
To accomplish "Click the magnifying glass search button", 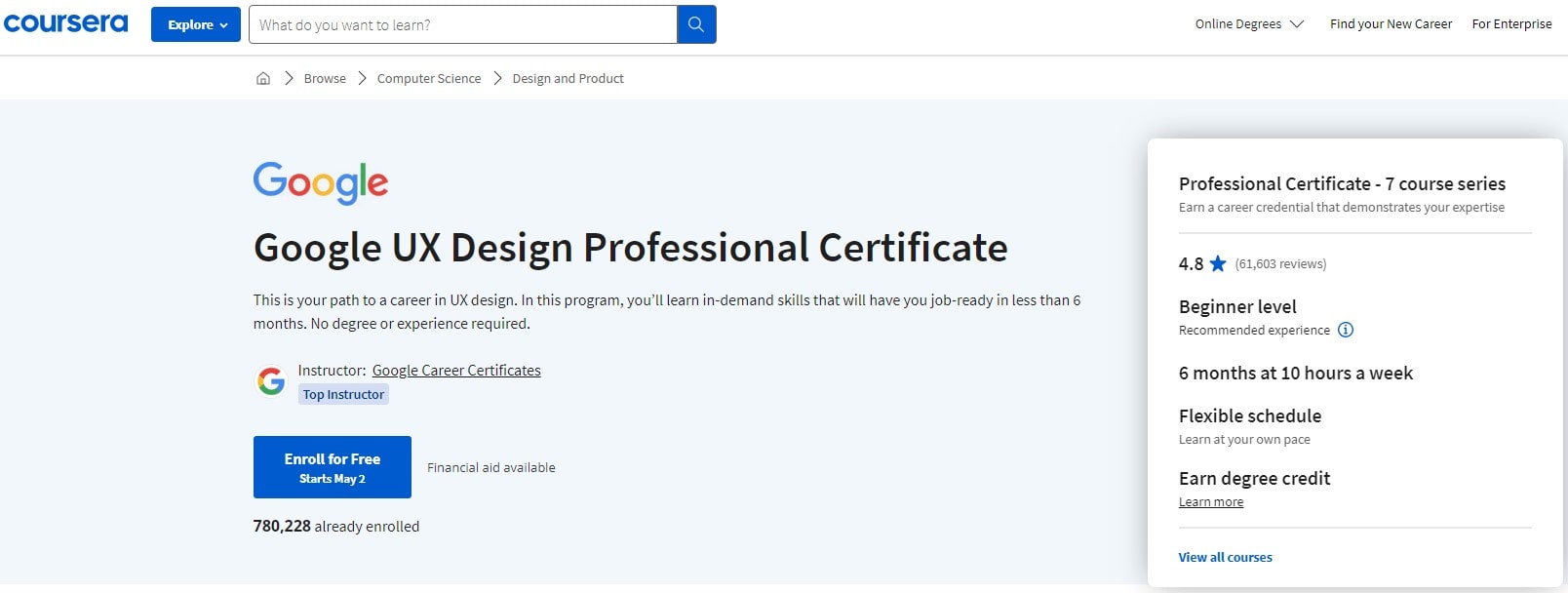I will tap(696, 24).
